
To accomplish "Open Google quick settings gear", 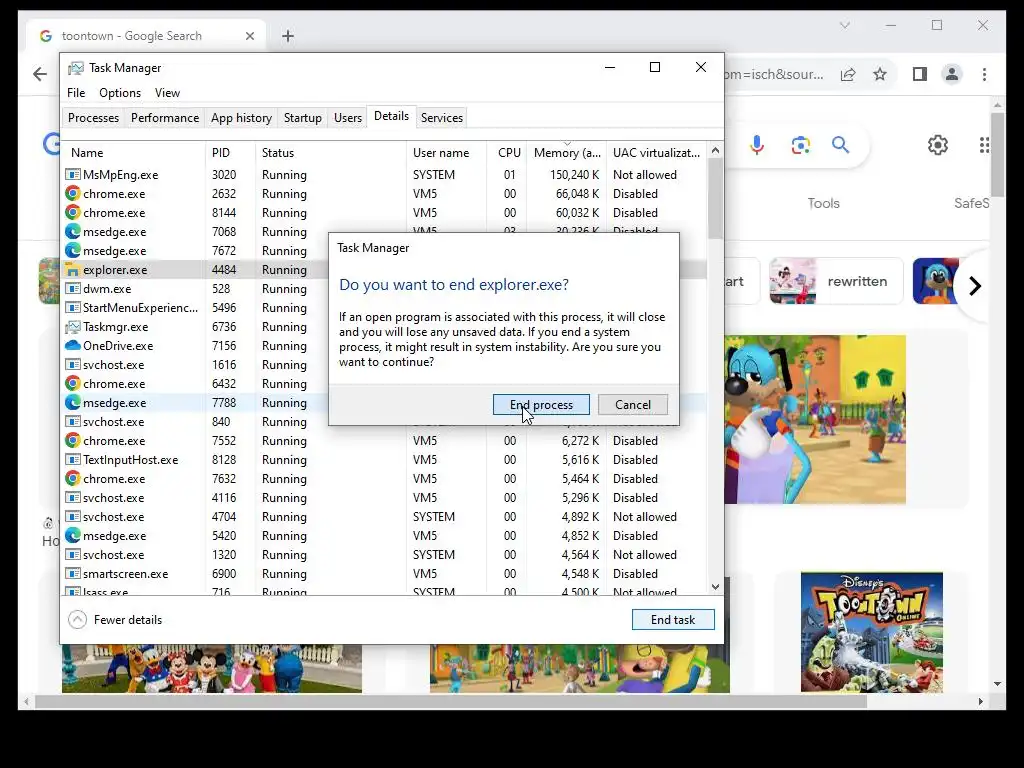I will pos(938,145).
